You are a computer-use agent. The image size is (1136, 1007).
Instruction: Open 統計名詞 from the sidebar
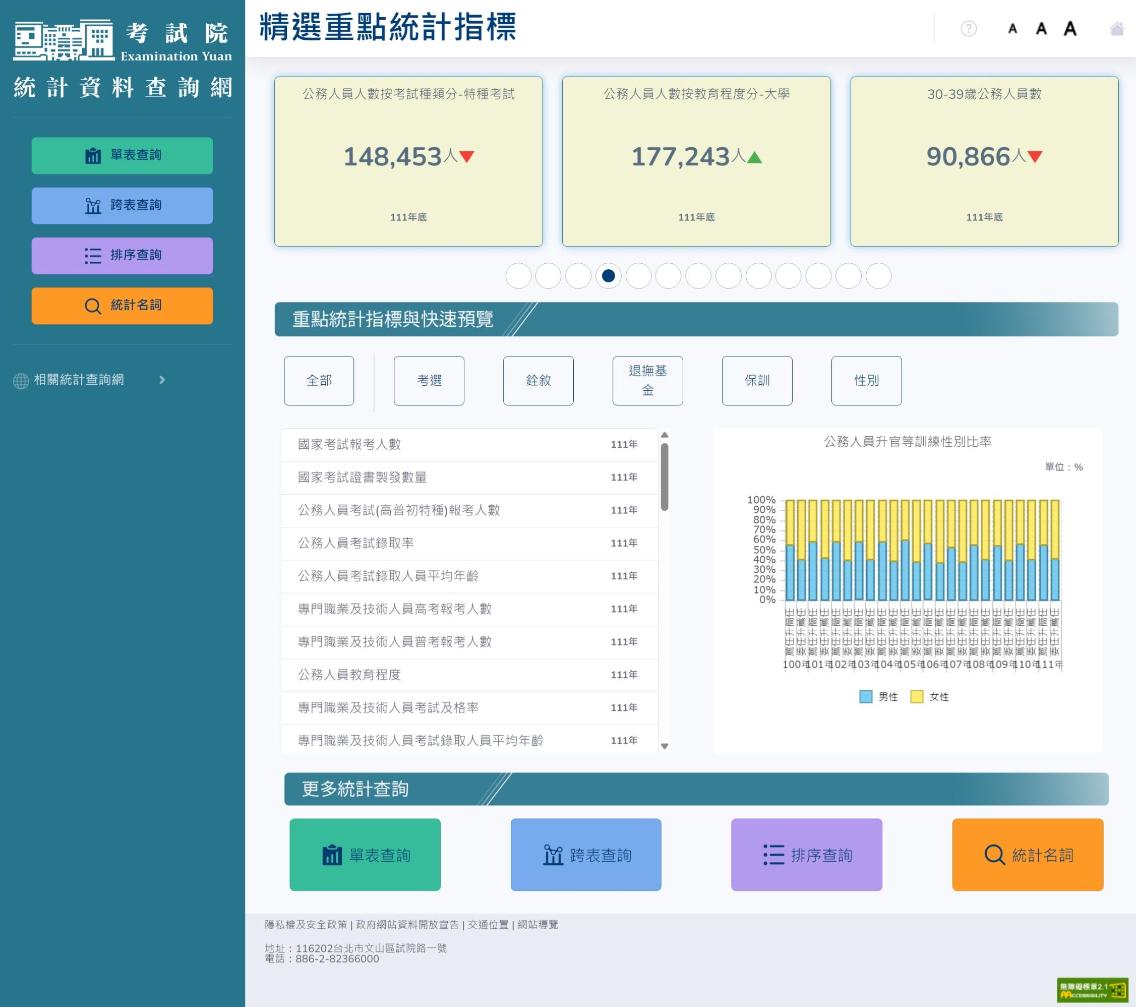tap(122, 306)
